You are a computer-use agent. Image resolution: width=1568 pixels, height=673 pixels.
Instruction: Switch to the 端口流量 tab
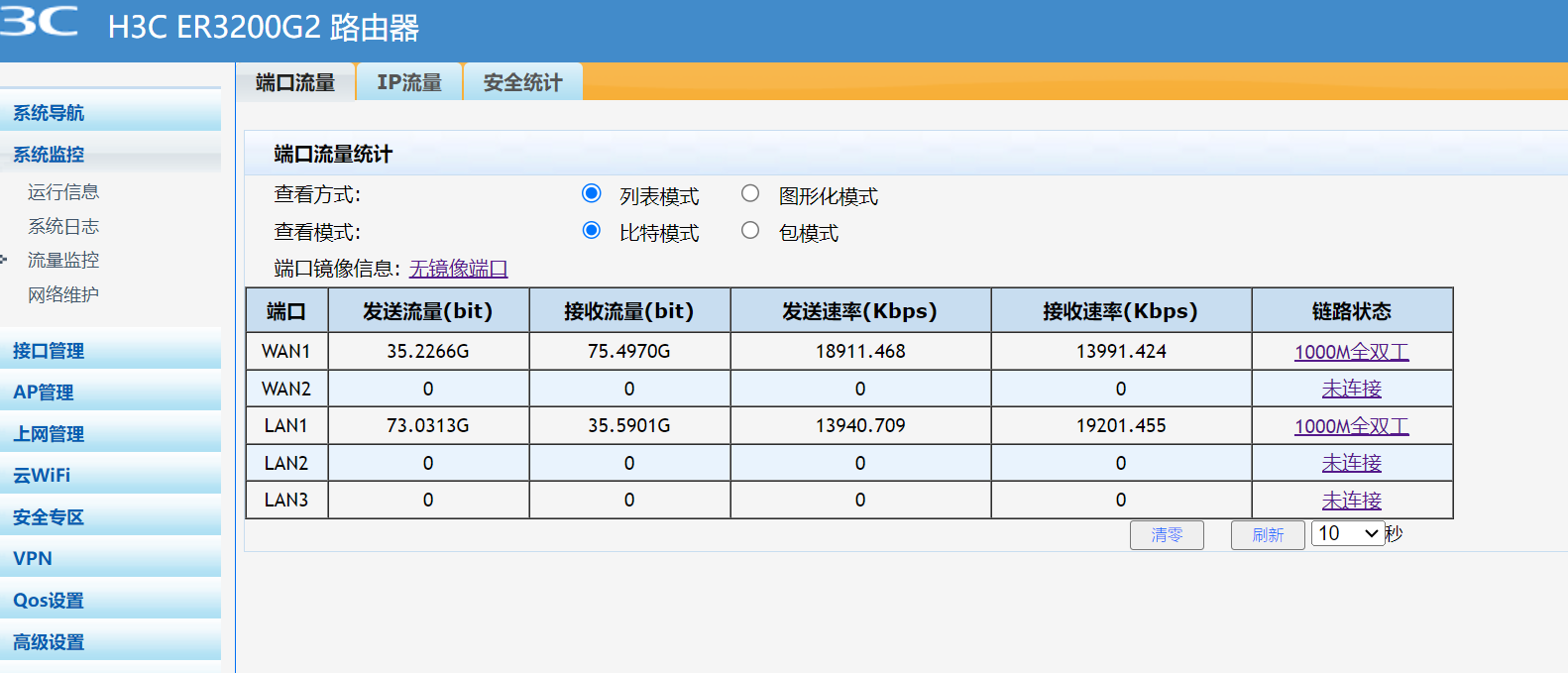(295, 82)
